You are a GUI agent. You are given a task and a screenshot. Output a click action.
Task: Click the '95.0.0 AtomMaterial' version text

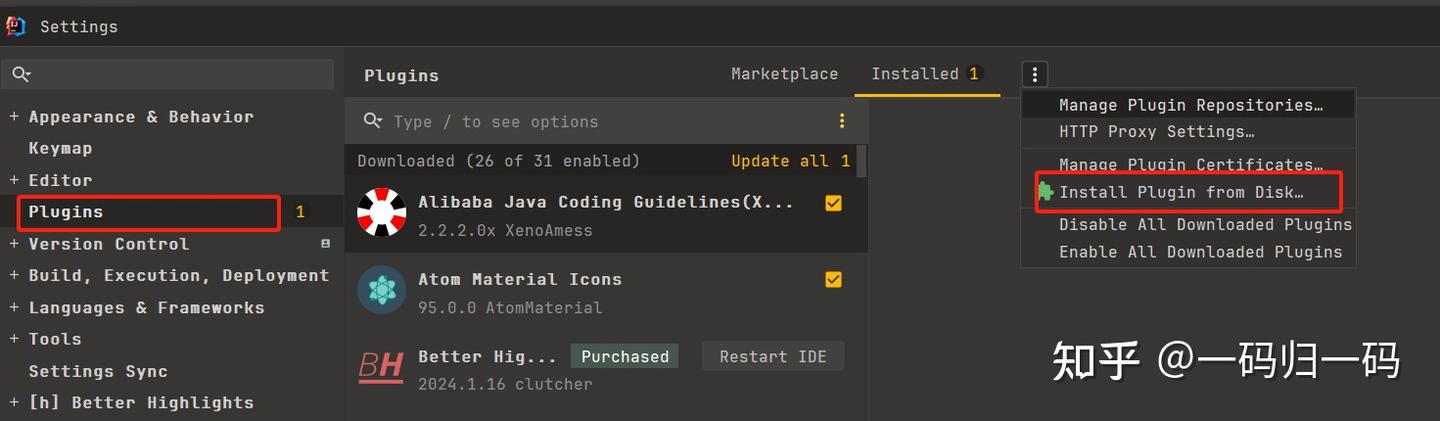tap(510, 308)
